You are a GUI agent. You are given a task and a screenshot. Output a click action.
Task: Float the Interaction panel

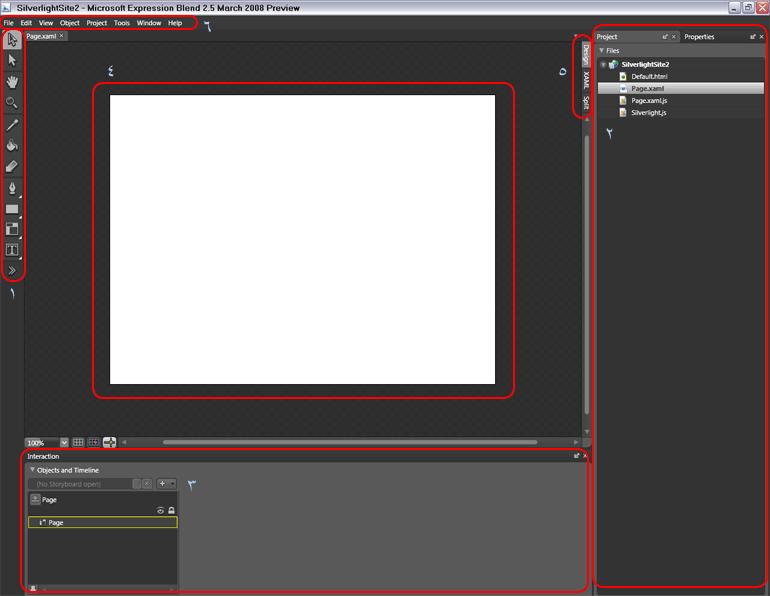tap(577, 456)
